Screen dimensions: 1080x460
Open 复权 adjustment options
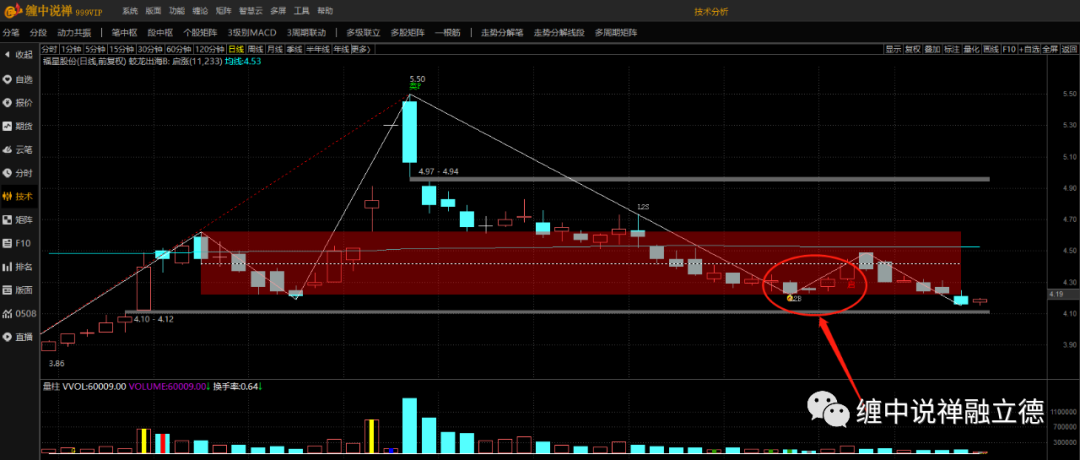coord(913,49)
